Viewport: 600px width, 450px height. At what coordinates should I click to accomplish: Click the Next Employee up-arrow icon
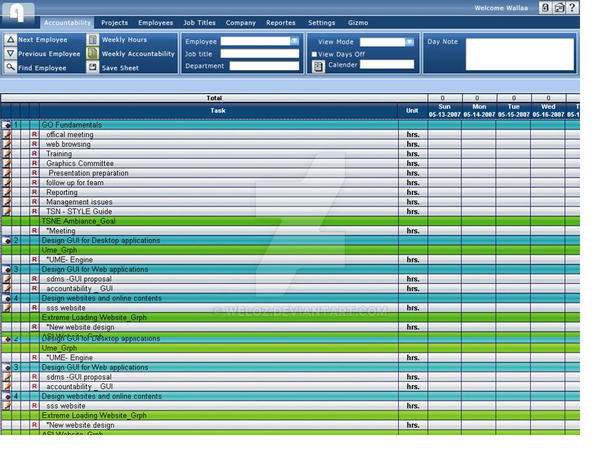(11, 39)
